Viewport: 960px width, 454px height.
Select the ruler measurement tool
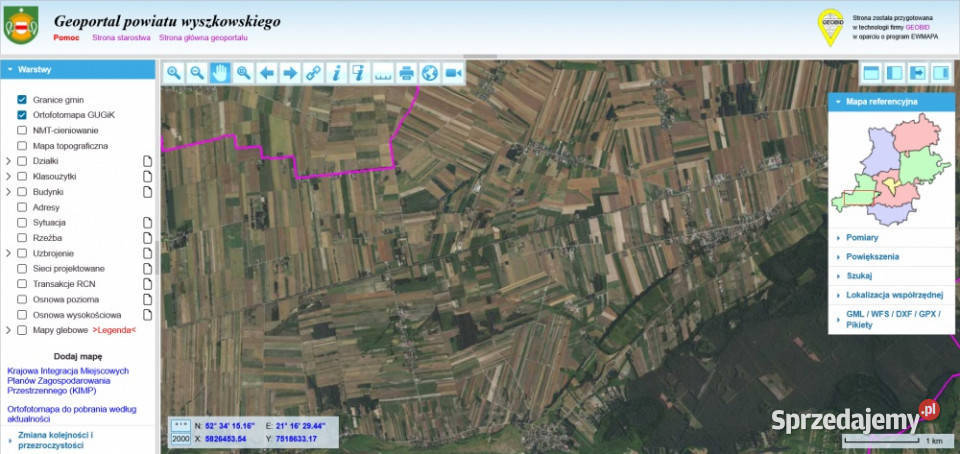click(383, 73)
